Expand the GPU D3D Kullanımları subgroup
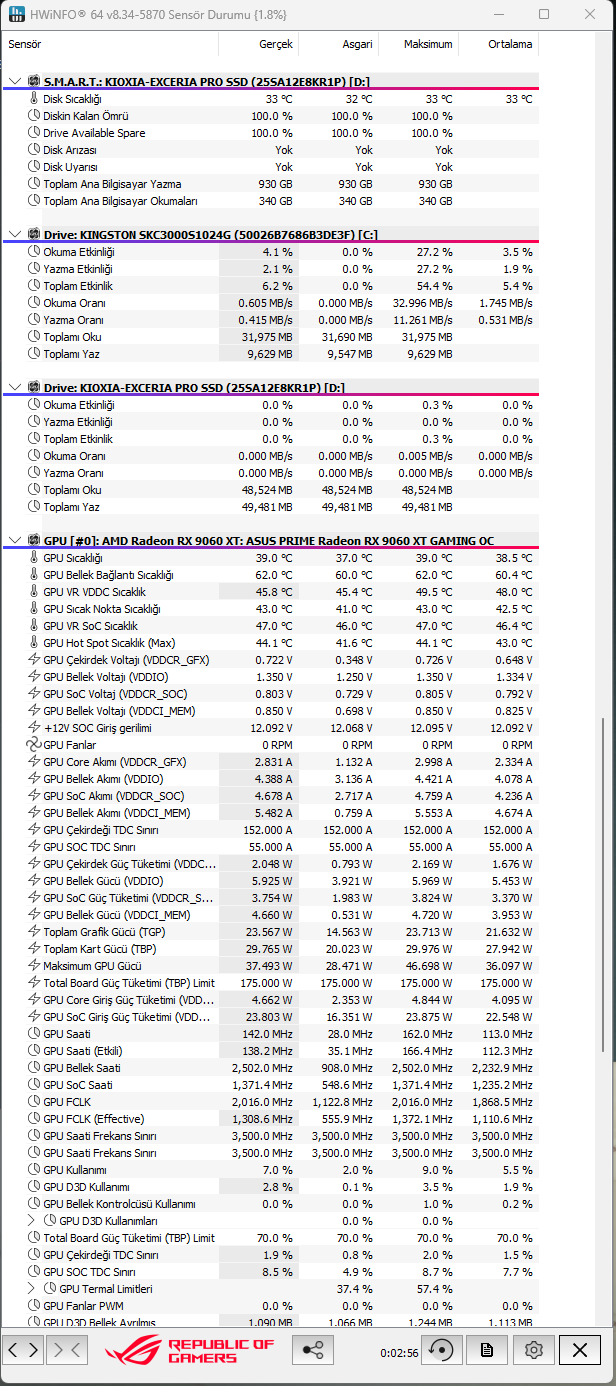This screenshot has width=616, height=1386. pos(31,1221)
